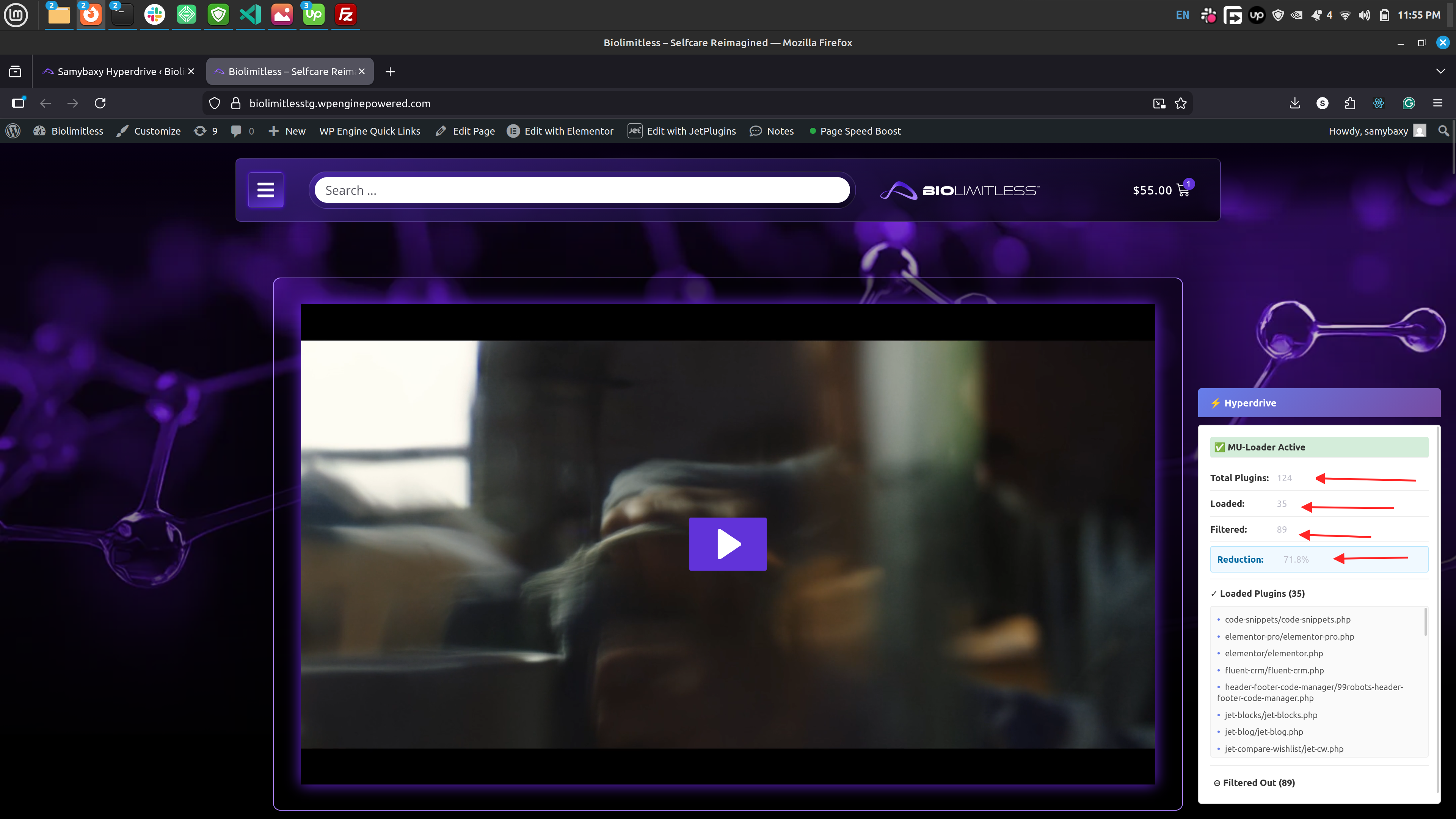The width and height of the screenshot is (1456, 819).
Task: Open the WordPress logo admin menu
Action: pyautogui.click(x=13, y=131)
